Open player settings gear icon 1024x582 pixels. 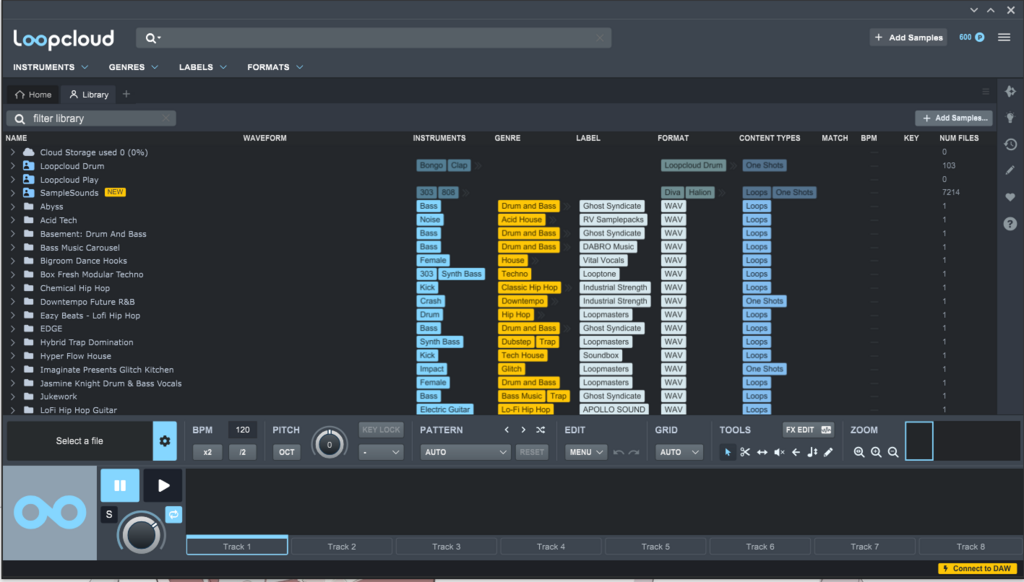point(165,441)
